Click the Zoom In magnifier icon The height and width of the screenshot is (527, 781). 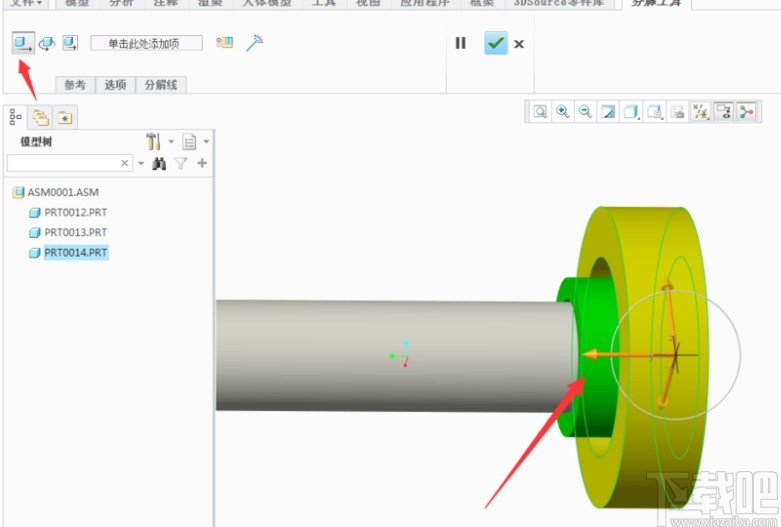pyautogui.click(x=563, y=112)
